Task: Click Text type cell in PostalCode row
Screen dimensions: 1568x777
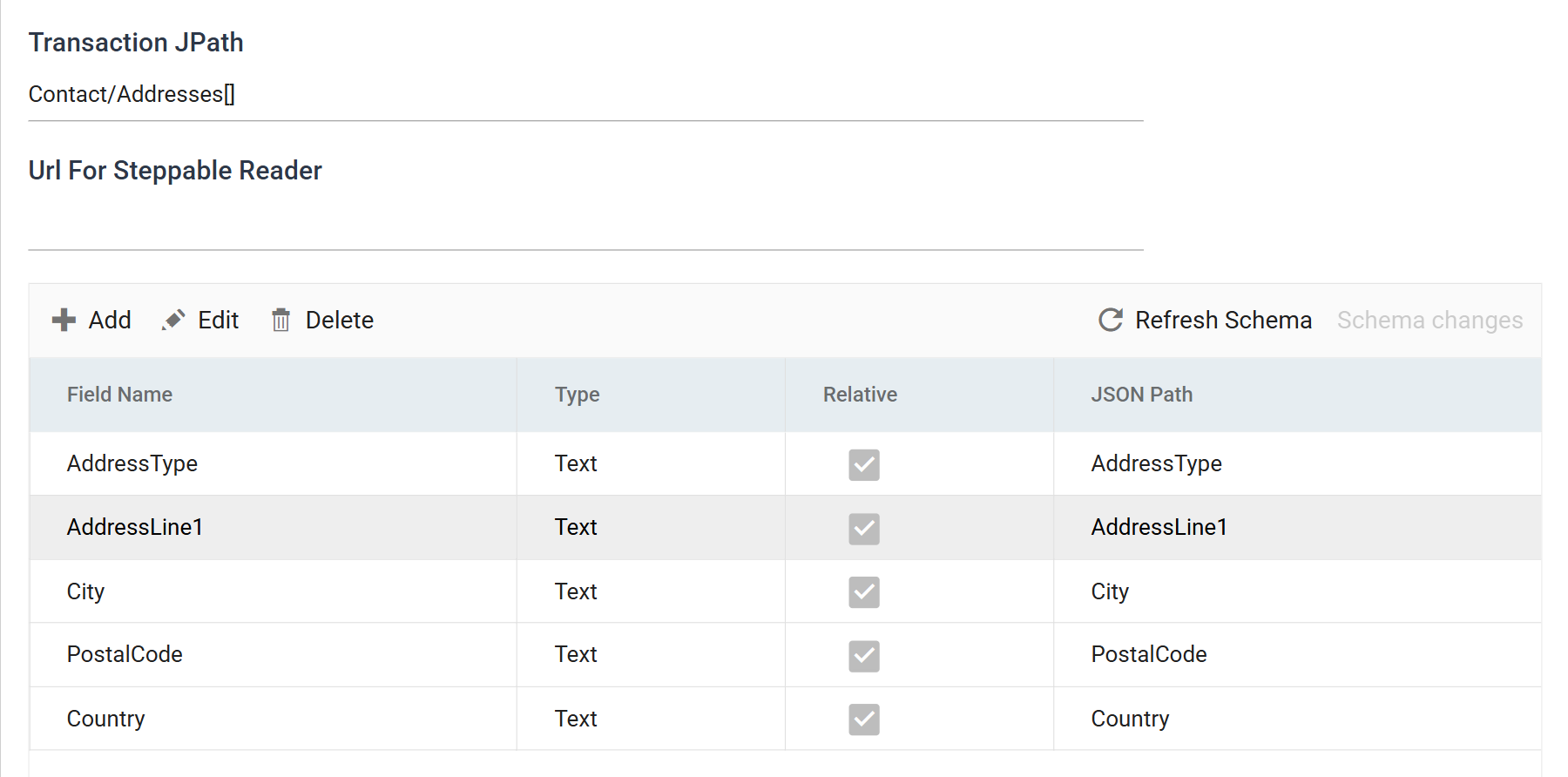Action: click(x=651, y=654)
